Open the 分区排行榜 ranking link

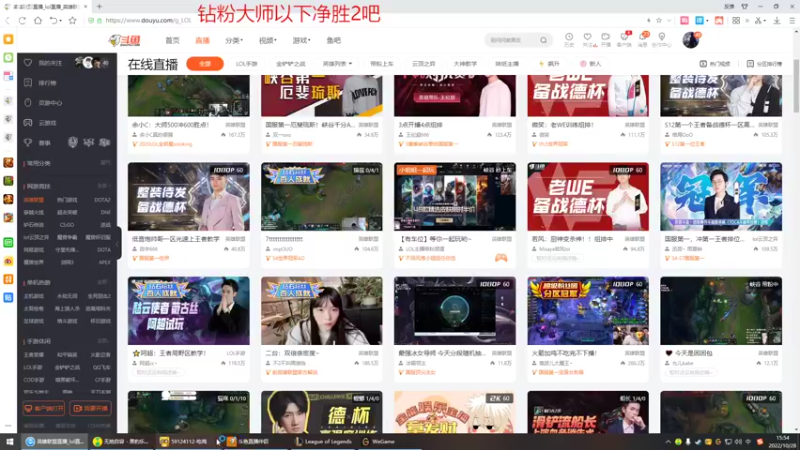[764, 64]
